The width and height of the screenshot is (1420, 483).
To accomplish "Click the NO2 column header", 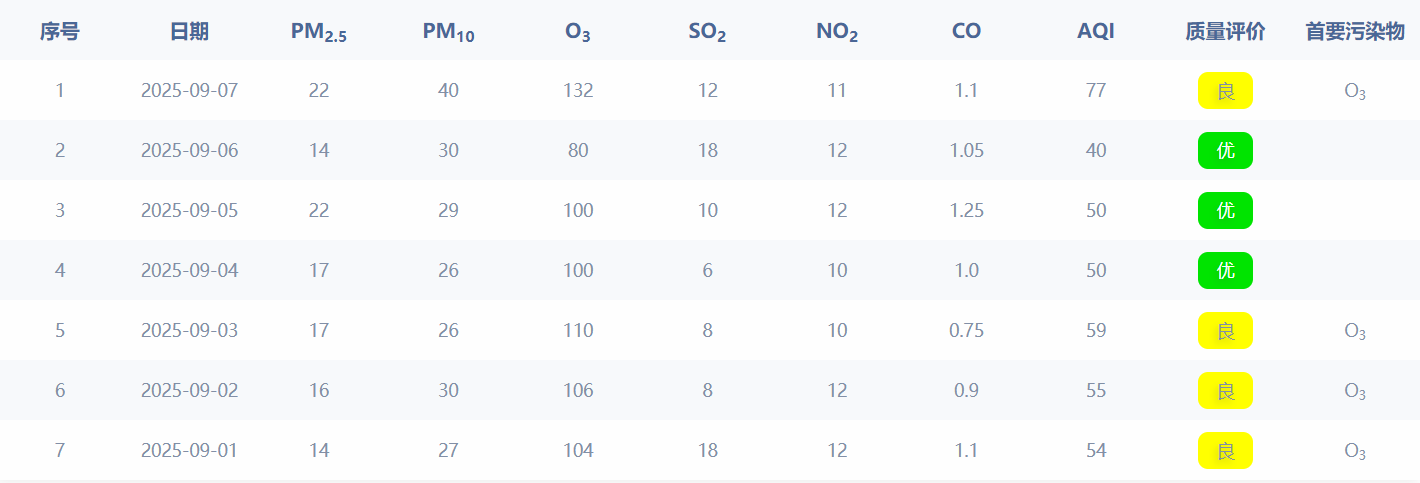I will (837, 33).
